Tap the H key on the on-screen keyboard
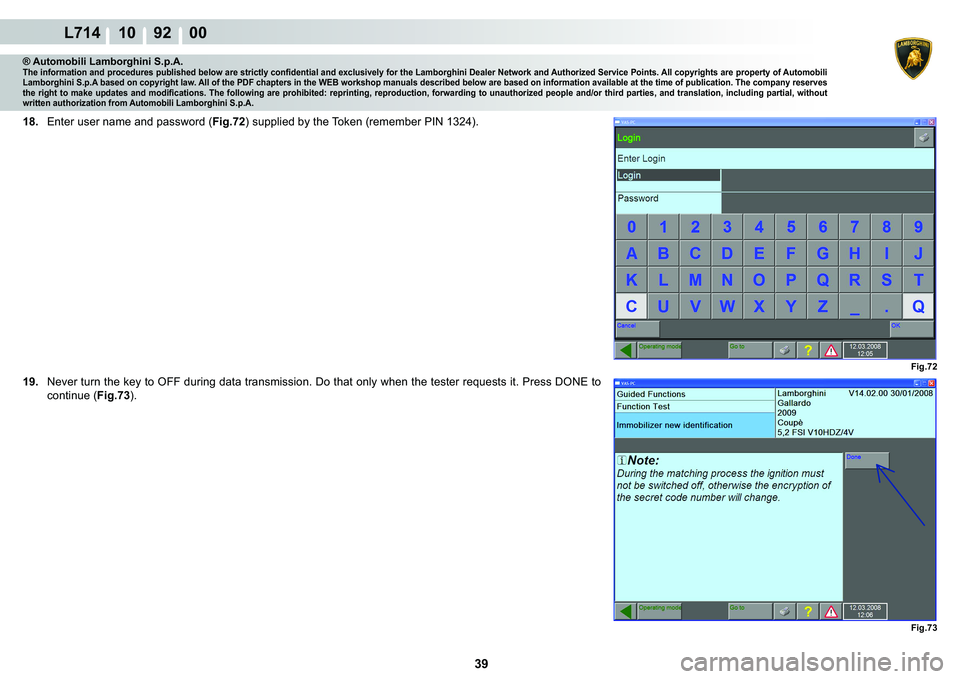 click(x=855, y=253)
